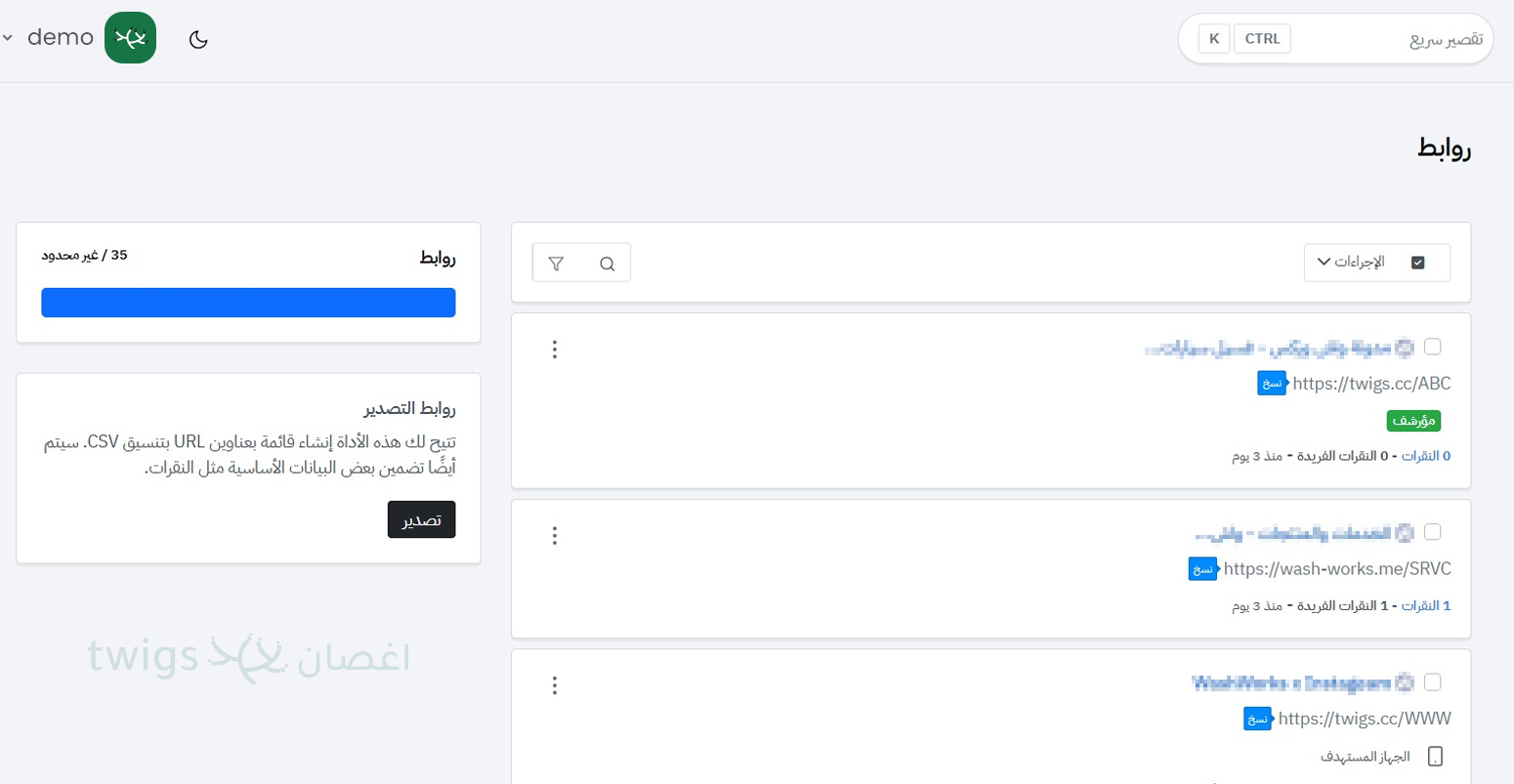Image resolution: width=1514 pixels, height=784 pixels.
Task: Click the green twigs avatar logo
Action: click(x=130, y=38)
